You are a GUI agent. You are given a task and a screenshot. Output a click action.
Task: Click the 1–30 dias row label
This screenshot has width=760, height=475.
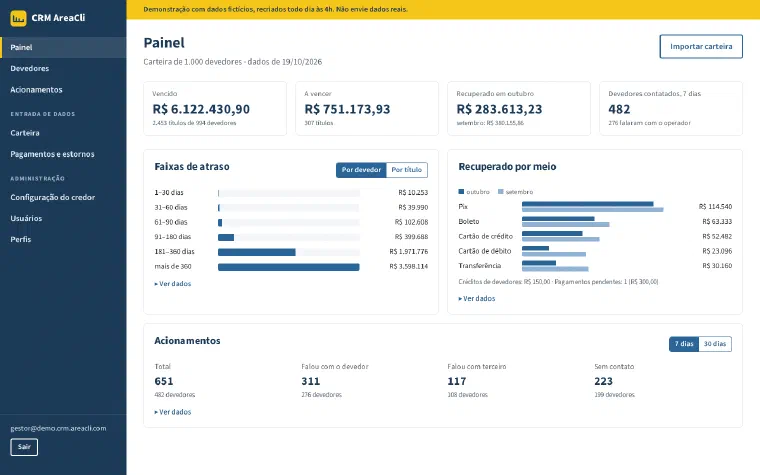[169, 192]
